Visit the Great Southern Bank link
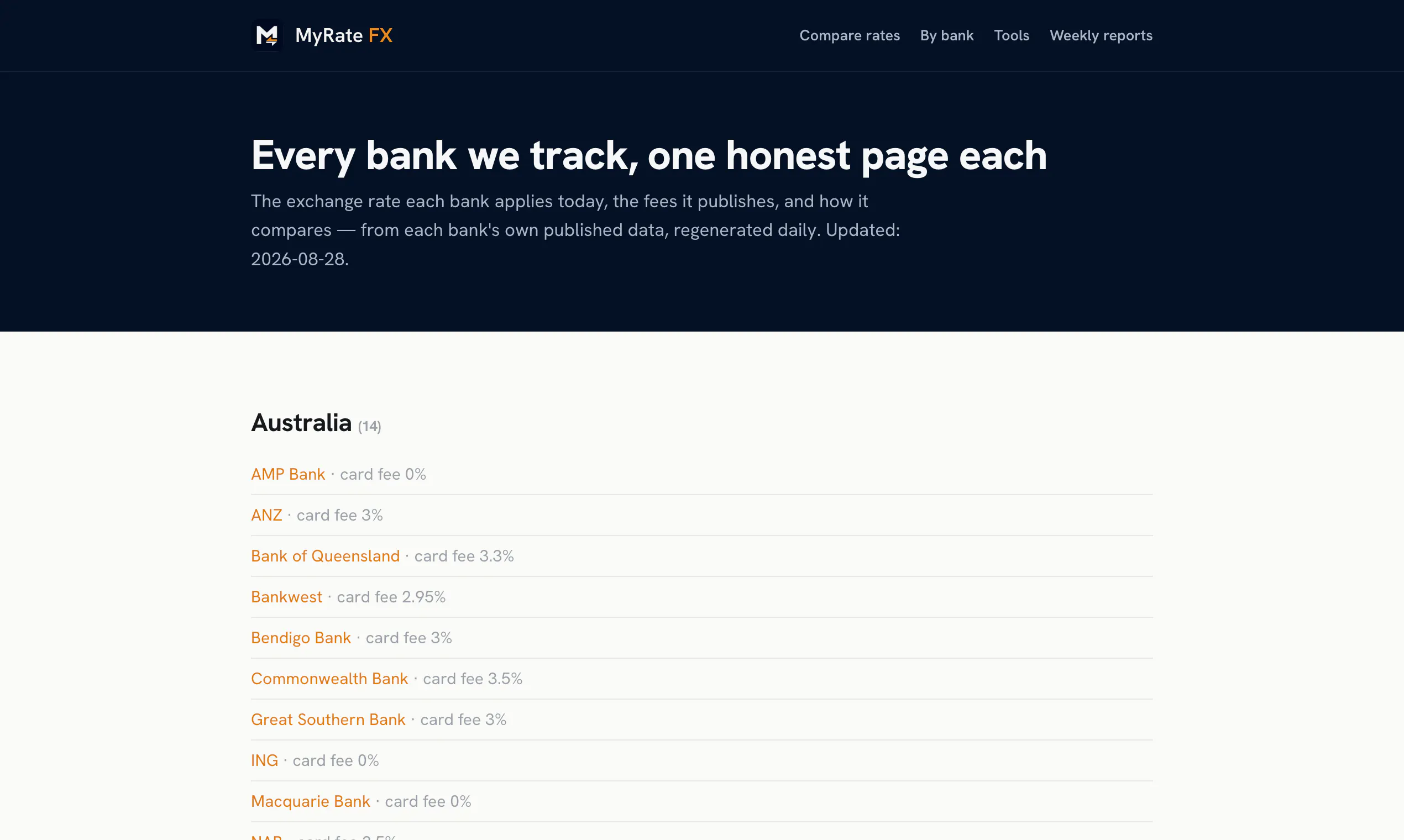The image size is (1404, 840). [328, 719]
